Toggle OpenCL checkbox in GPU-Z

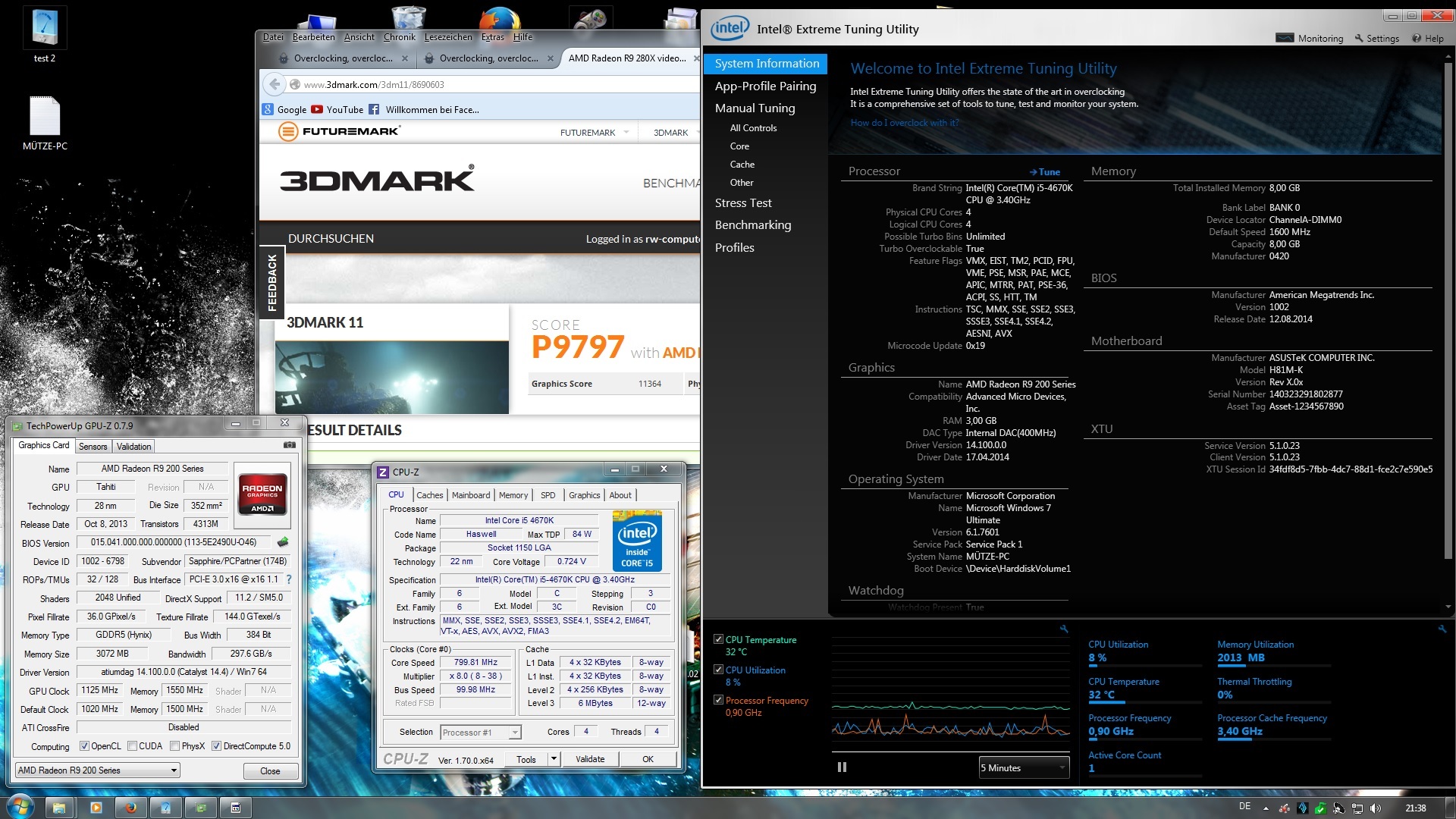pyautogui.click(x=84, y=746)
